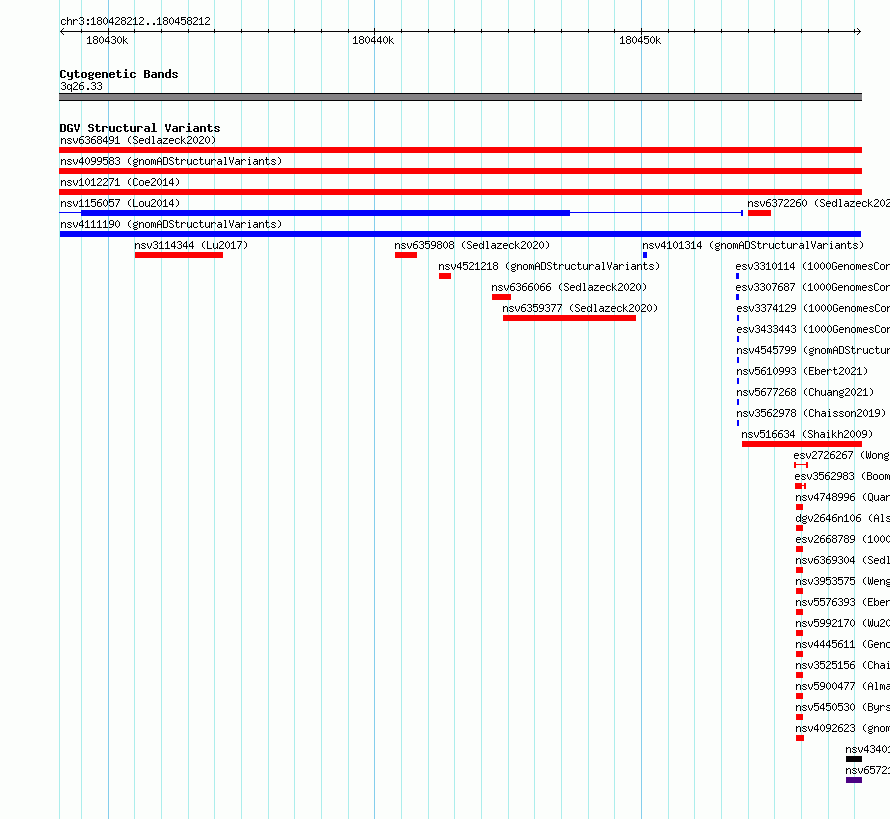Select nsv4092623 variant label
The image size is (890, 819).
tap(843, 728)
